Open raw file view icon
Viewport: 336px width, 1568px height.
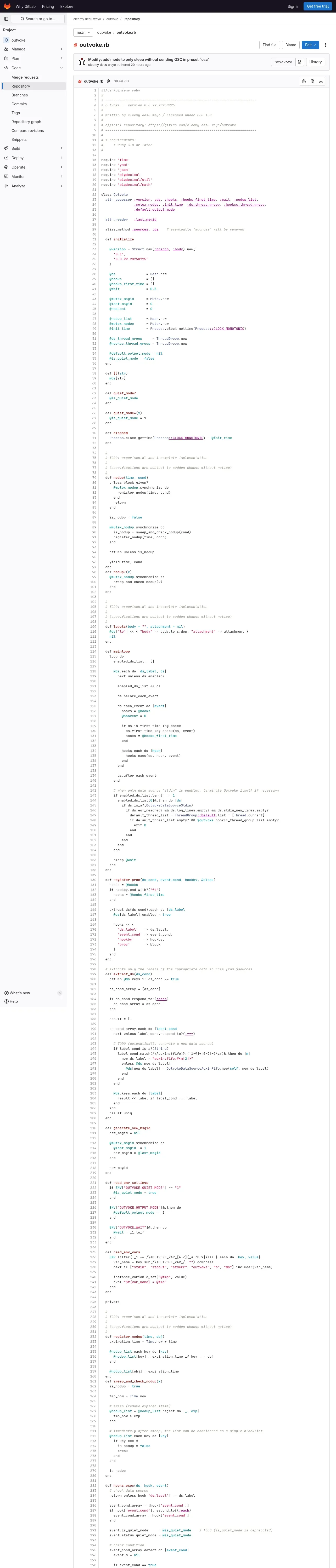312,81
